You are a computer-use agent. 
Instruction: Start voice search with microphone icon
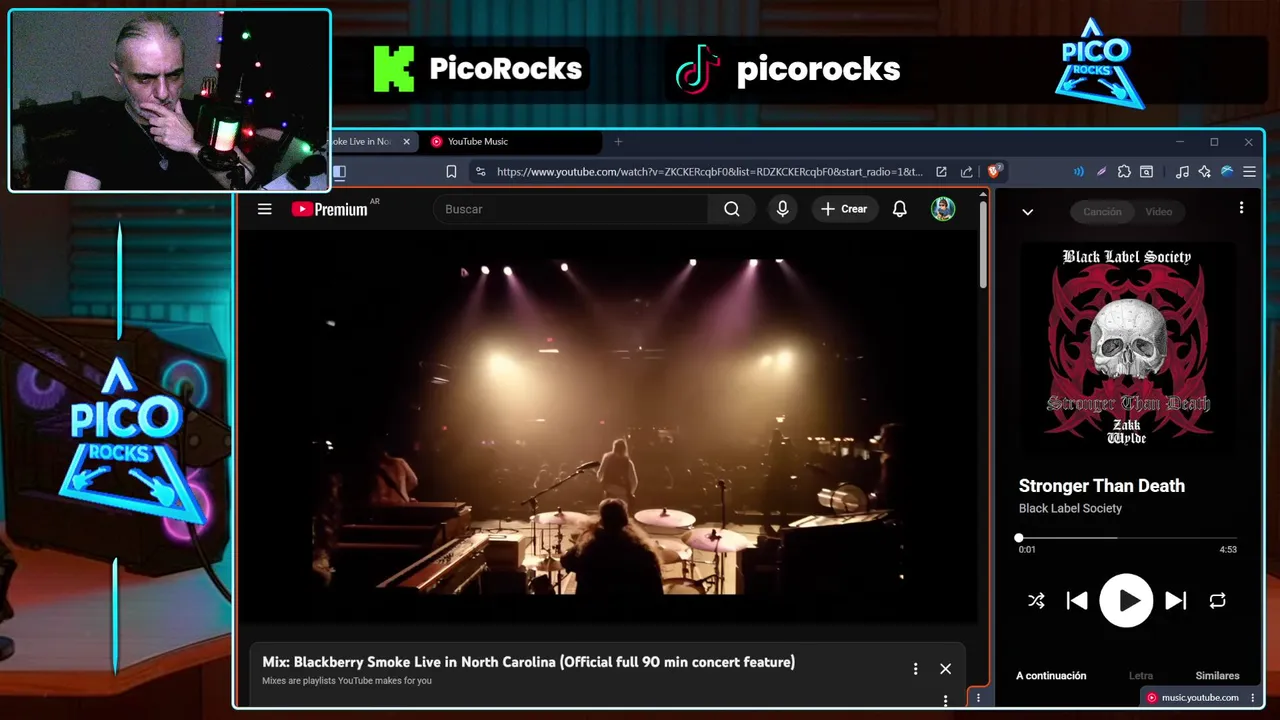point(783,209)
